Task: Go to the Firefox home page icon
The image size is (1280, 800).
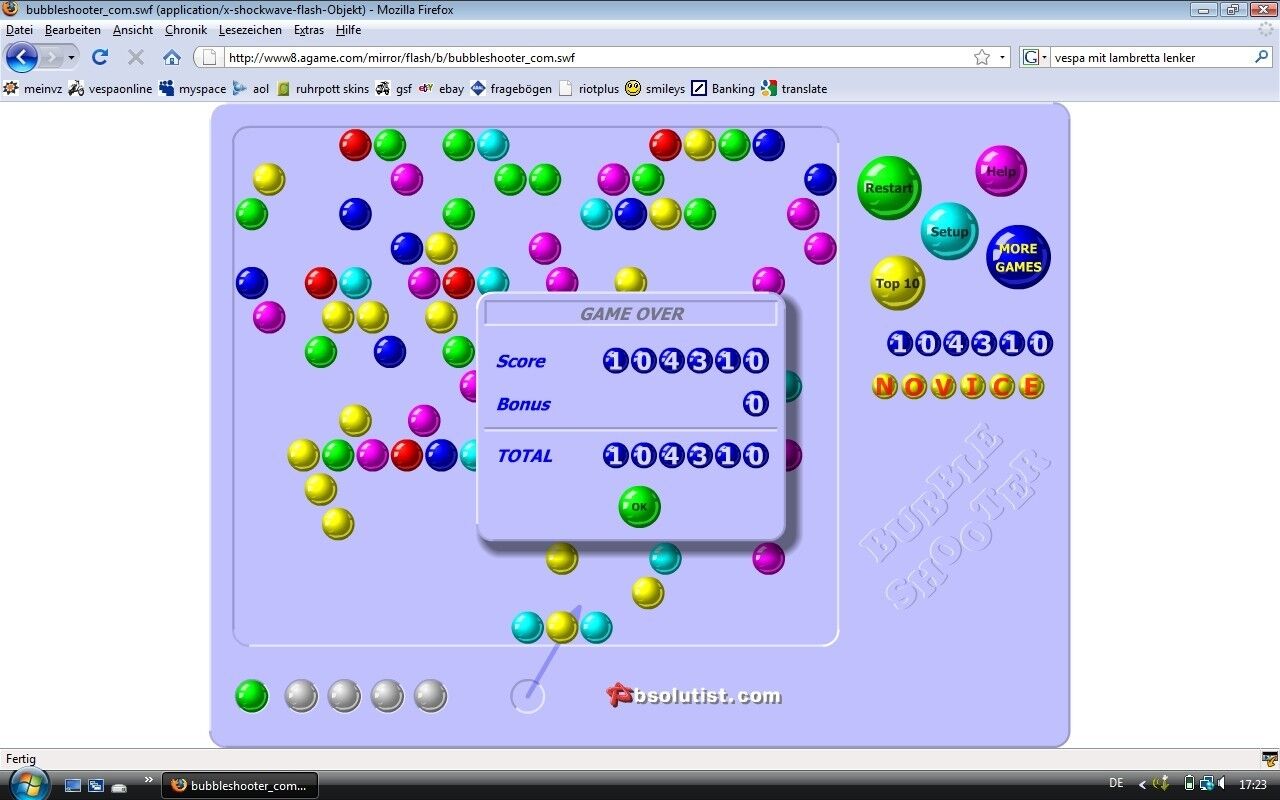Action: pyautogui.click(x=172, y=57)
